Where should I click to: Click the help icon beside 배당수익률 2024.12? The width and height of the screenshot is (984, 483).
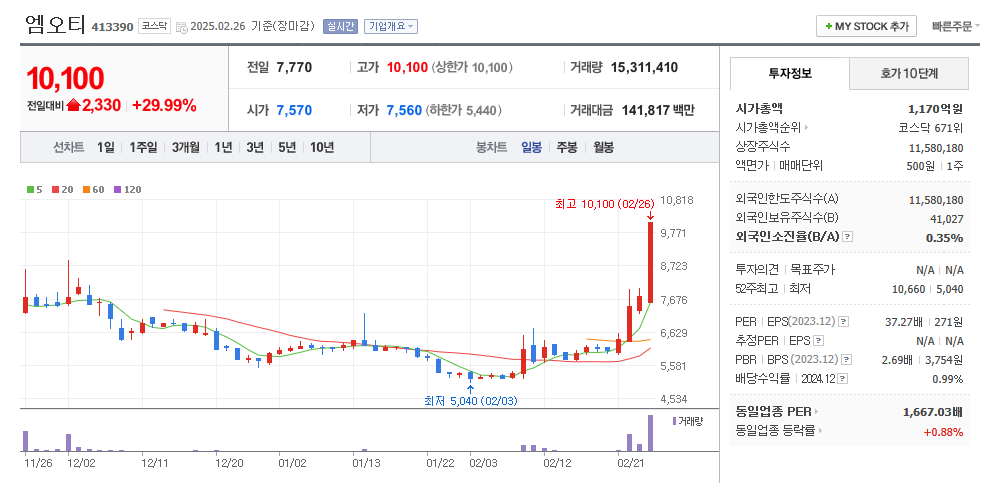(842, 379)
